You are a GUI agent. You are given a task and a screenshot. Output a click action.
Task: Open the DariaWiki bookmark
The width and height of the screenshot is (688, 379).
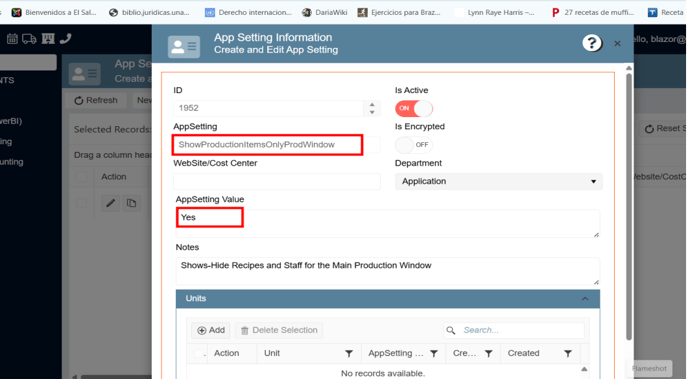click(325, 13)
